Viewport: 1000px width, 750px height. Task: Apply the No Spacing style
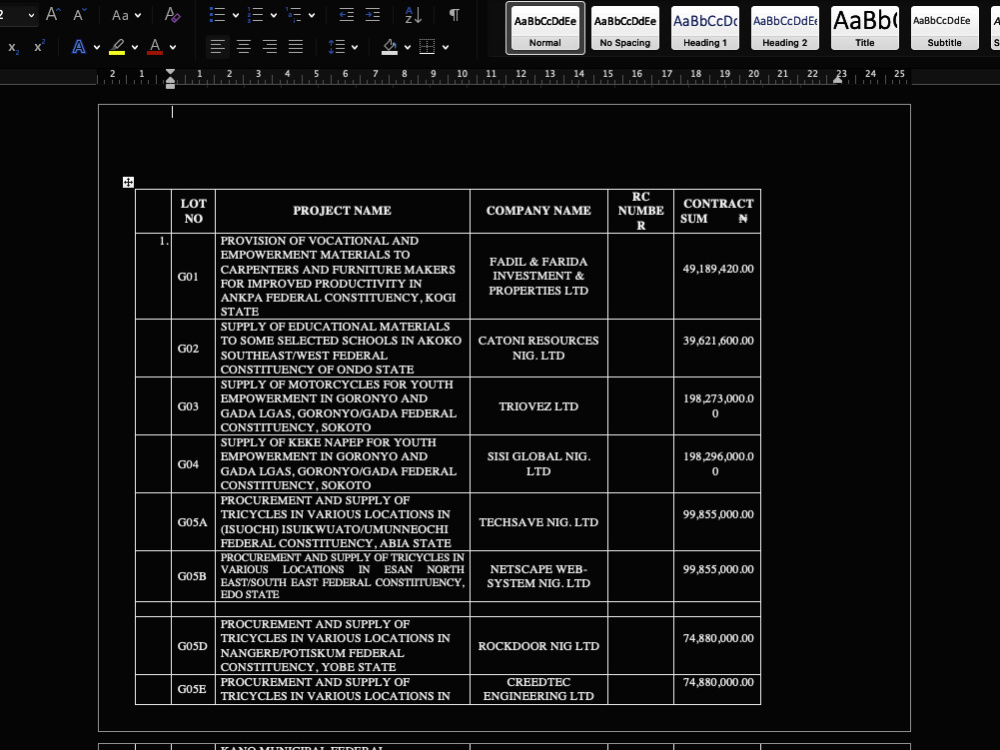[x=625, y=28]
